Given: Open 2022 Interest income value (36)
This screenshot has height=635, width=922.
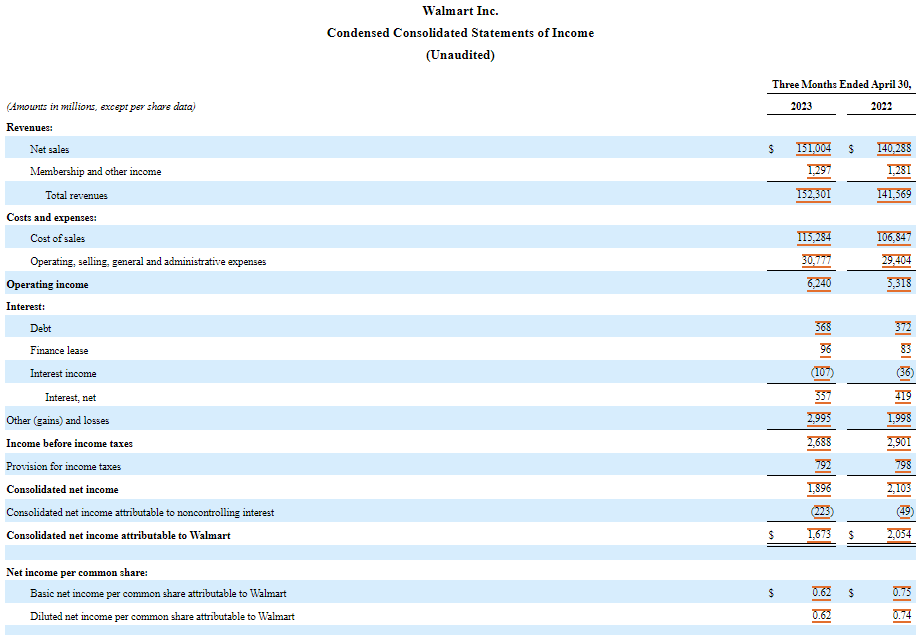Looking at the screenshot, I should (x=905, y=373).
